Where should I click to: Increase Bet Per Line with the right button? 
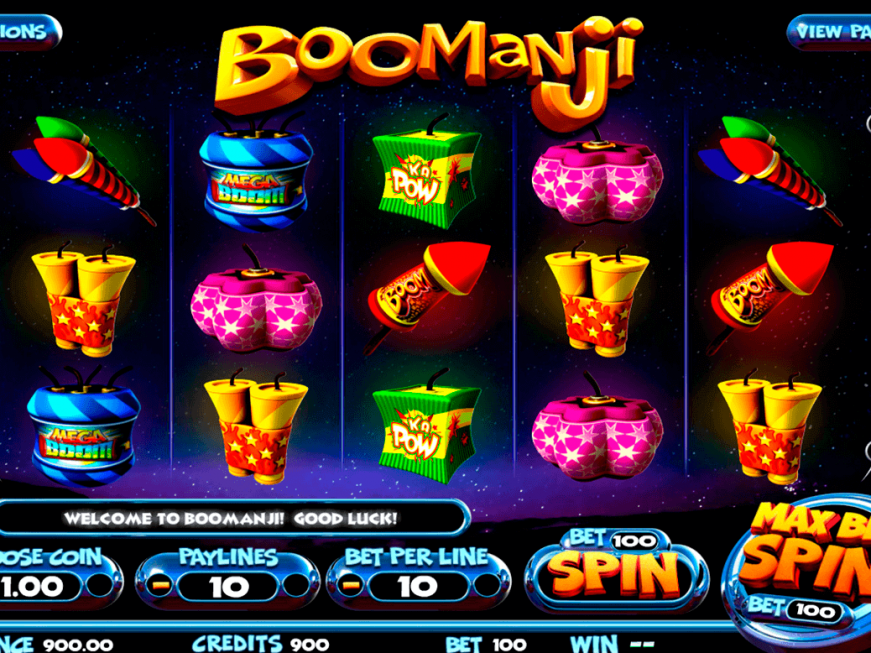coord(487,586)
